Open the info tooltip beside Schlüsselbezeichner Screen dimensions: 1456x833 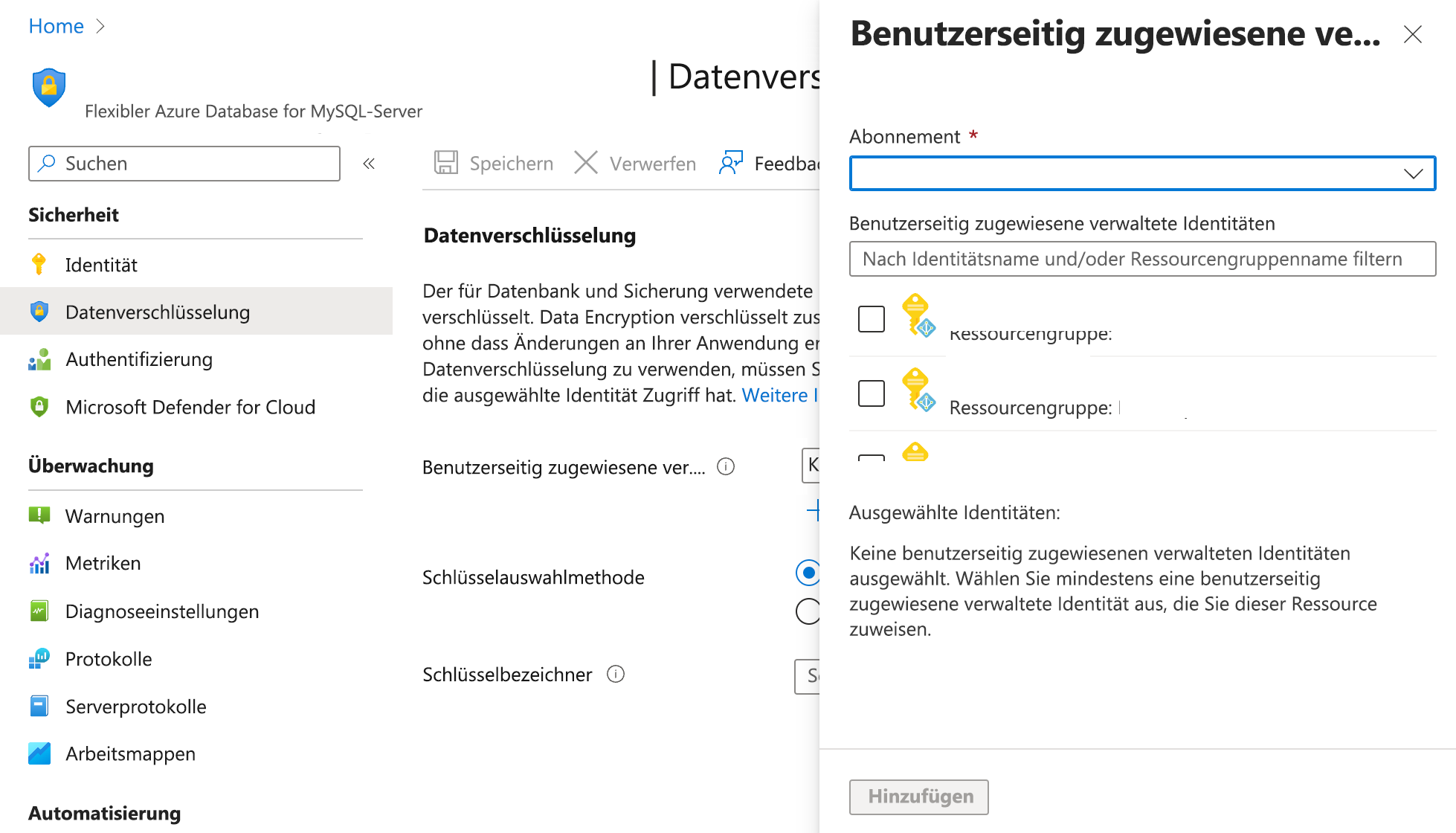pos(615,674)
